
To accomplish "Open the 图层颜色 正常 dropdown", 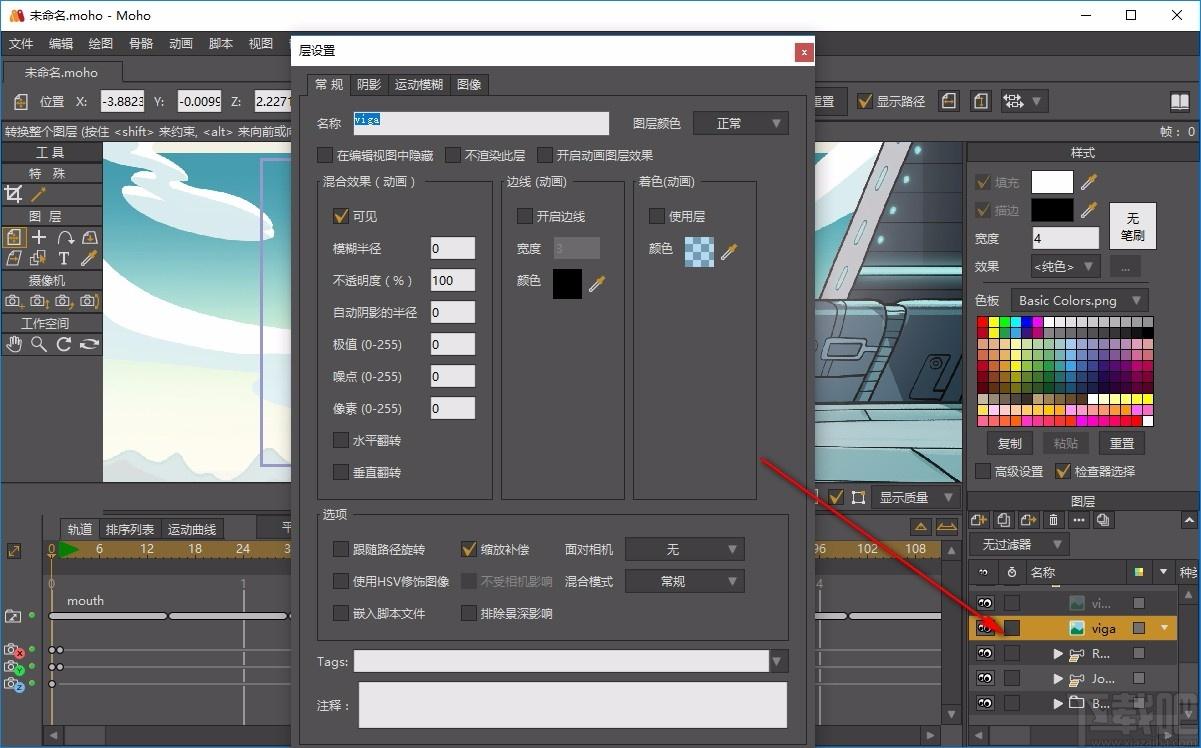I will pos(741,123).
